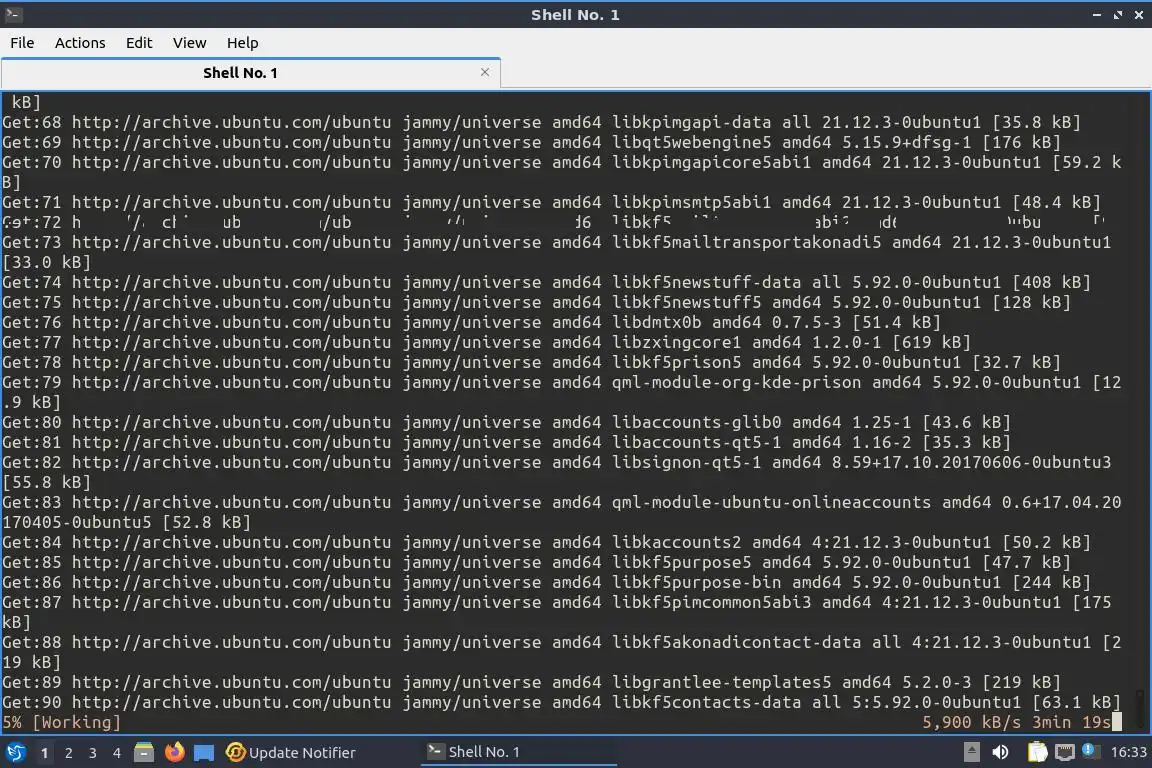1152x768 pixels.
Task: Open the Help menu
Action: point(242,43)
